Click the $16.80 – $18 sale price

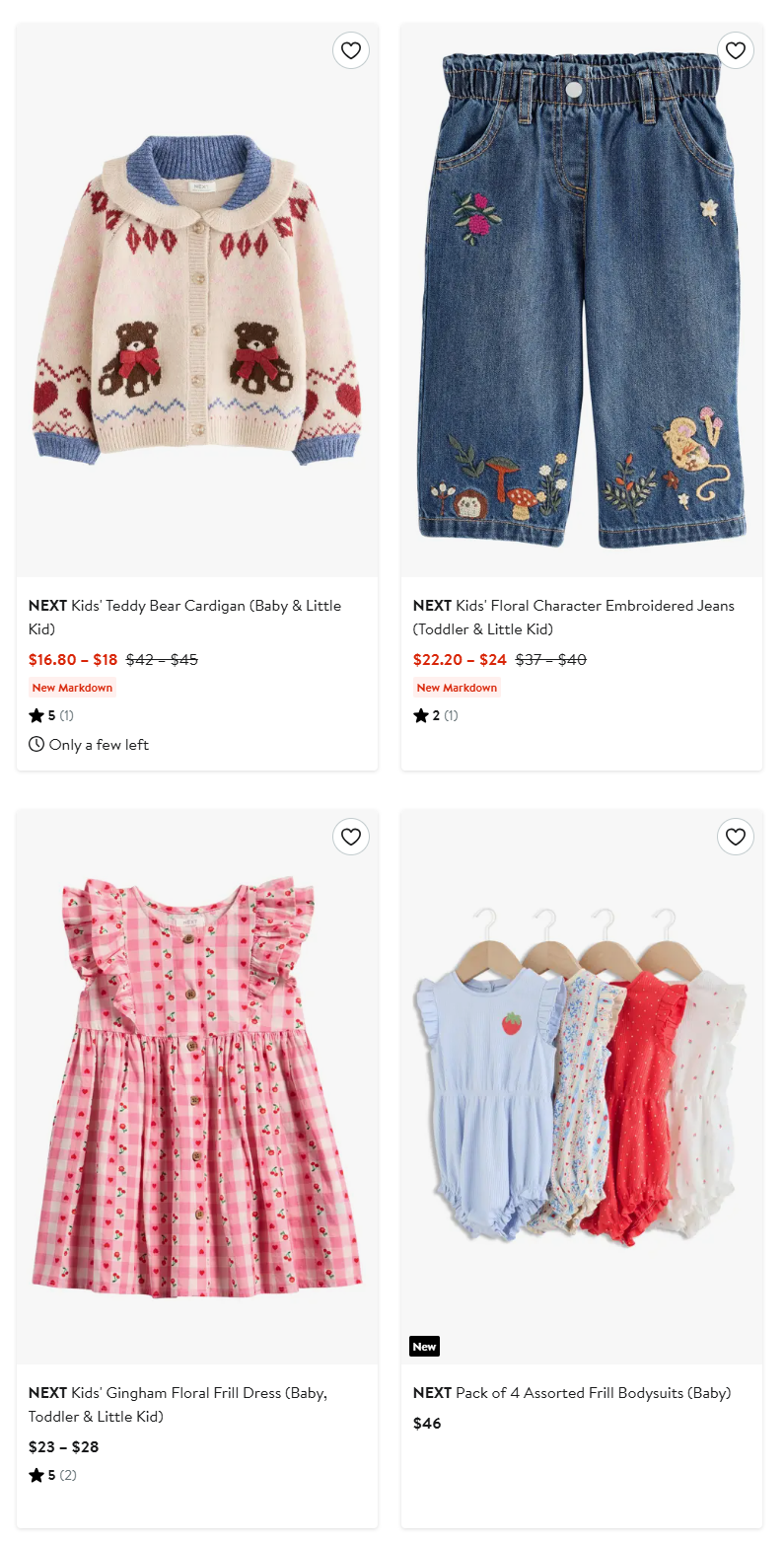click(x=73, y=659)
